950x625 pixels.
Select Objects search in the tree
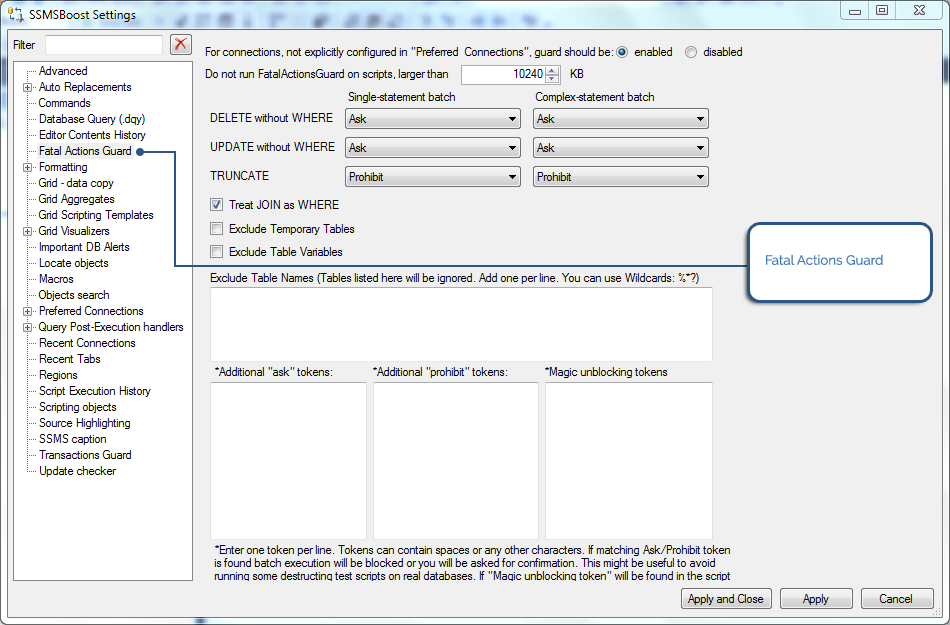[x=74, y=295]
